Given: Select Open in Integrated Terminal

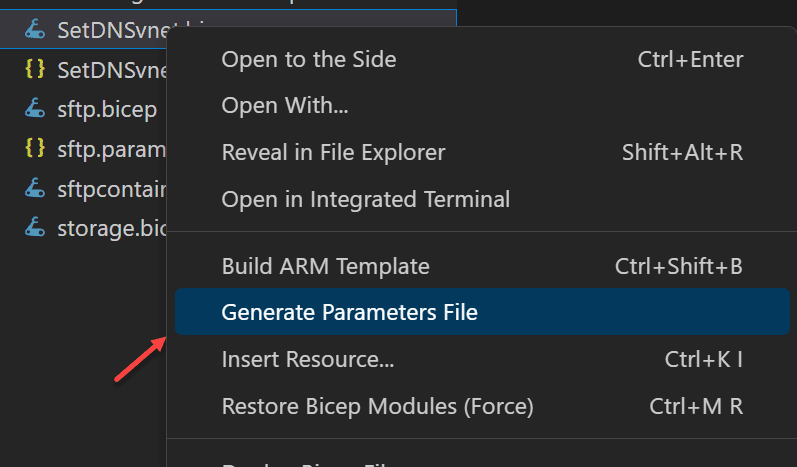Looking at the screenshot, I should [x=482, y=199].
